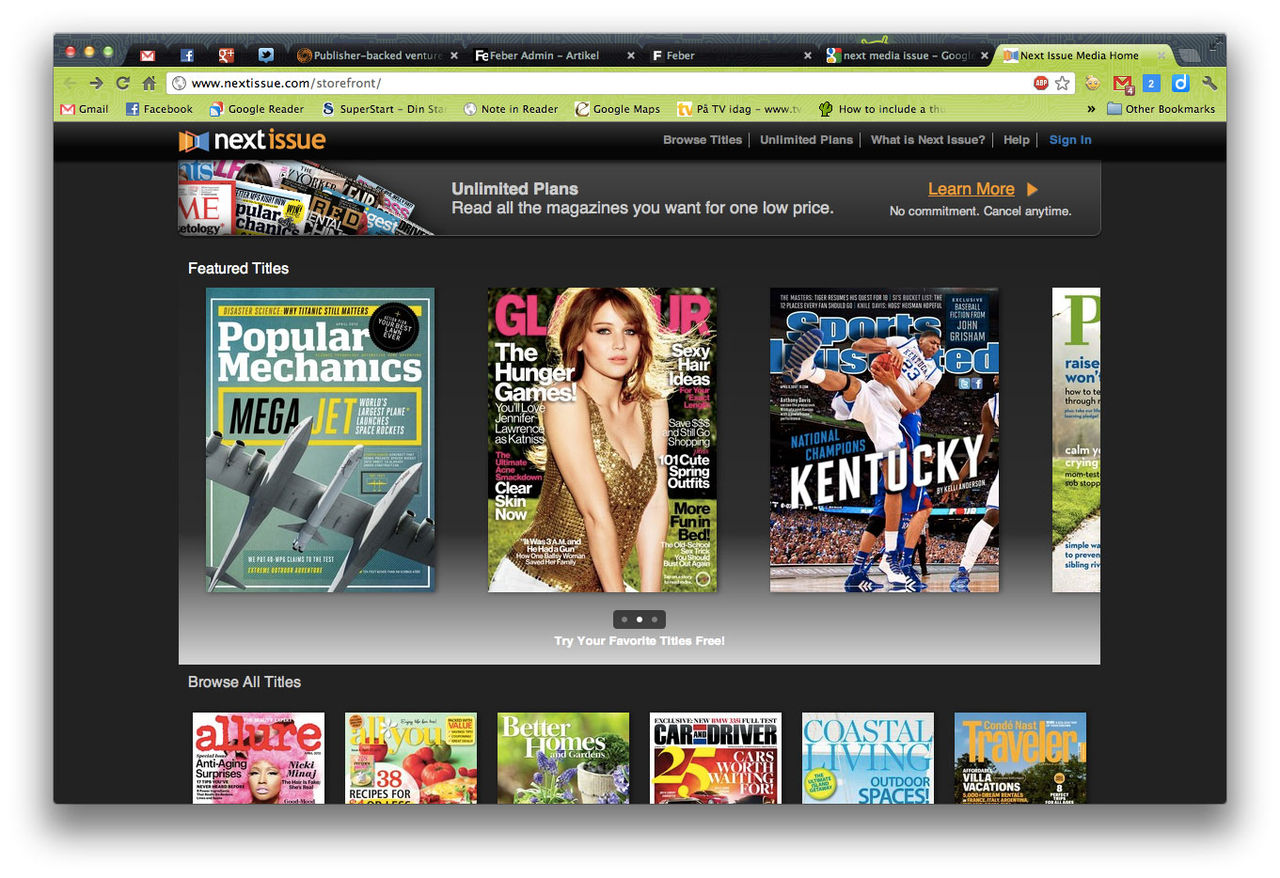Sign In to Next Issue

tap(1070, 140)
